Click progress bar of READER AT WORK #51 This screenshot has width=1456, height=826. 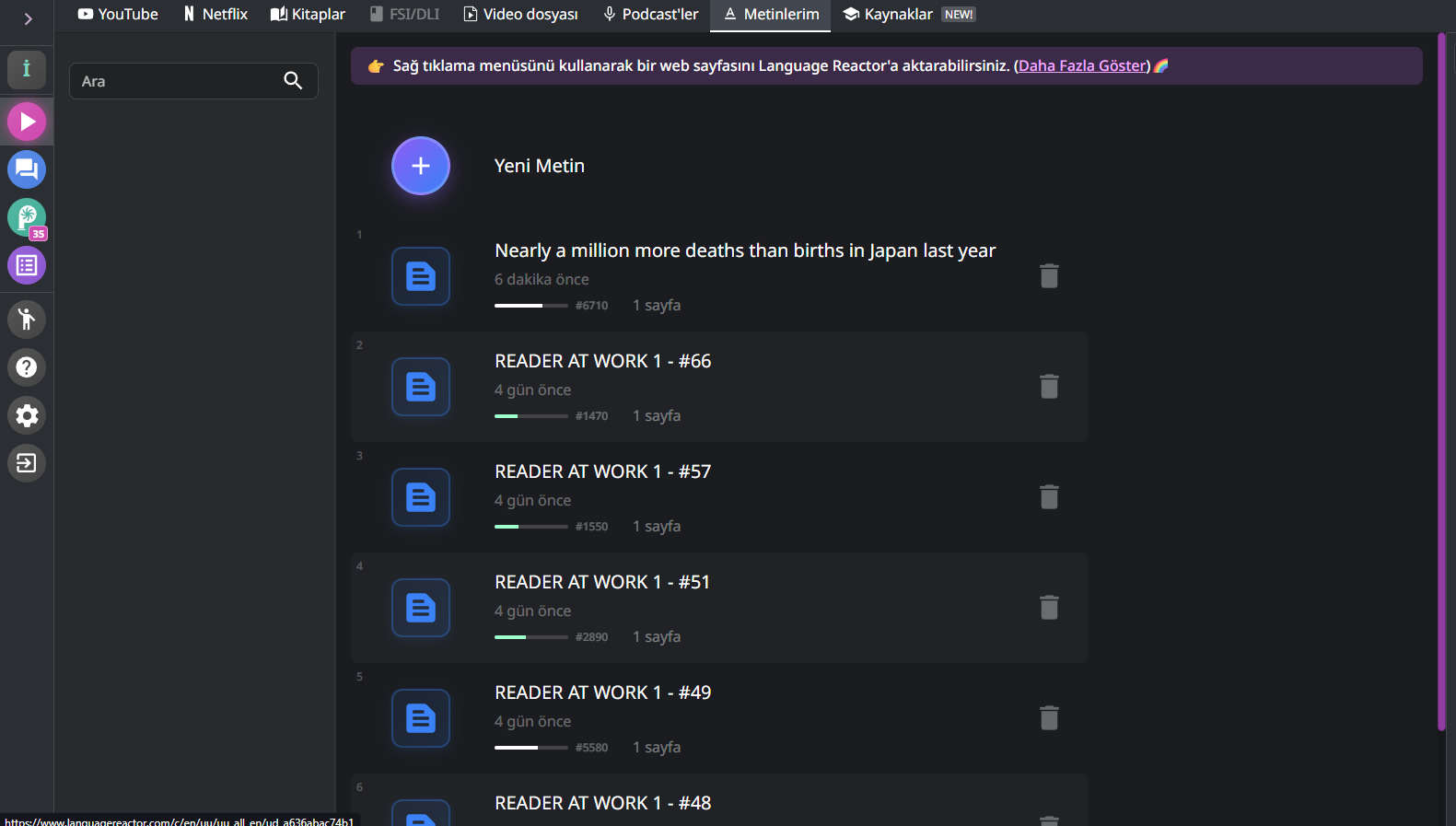(530, 637)
